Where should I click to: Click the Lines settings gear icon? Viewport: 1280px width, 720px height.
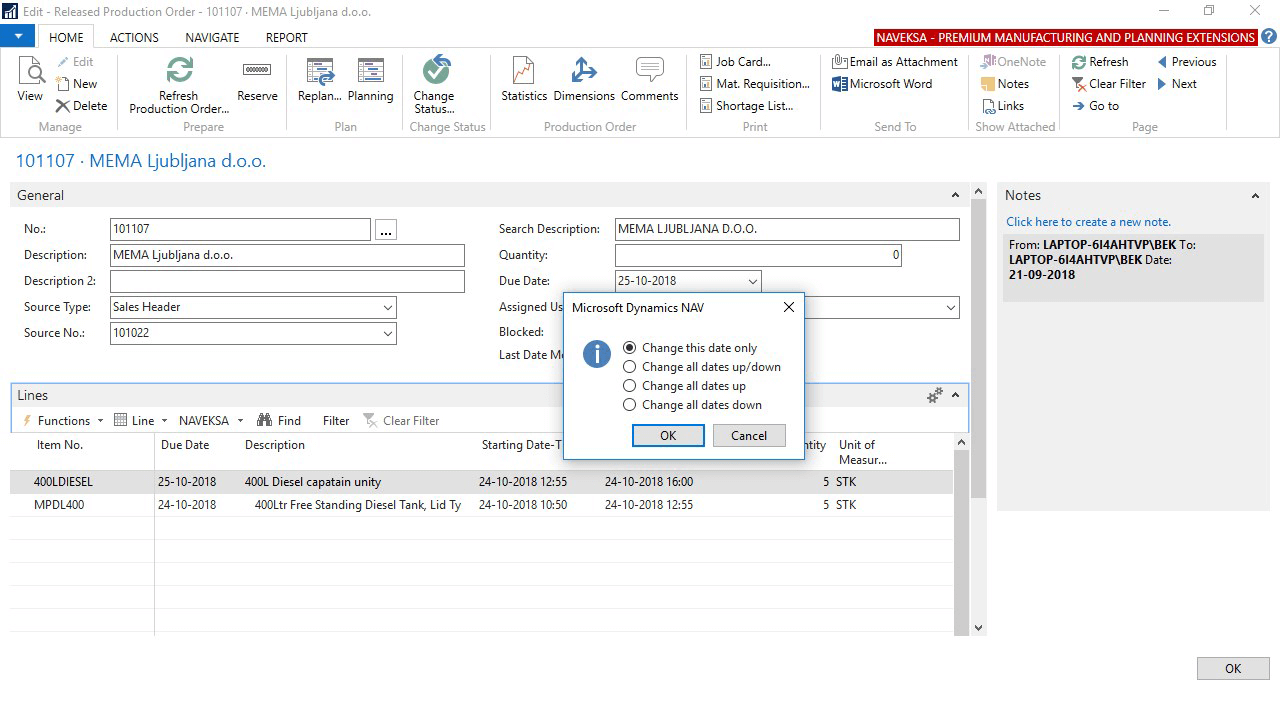(x=935, y=396)
